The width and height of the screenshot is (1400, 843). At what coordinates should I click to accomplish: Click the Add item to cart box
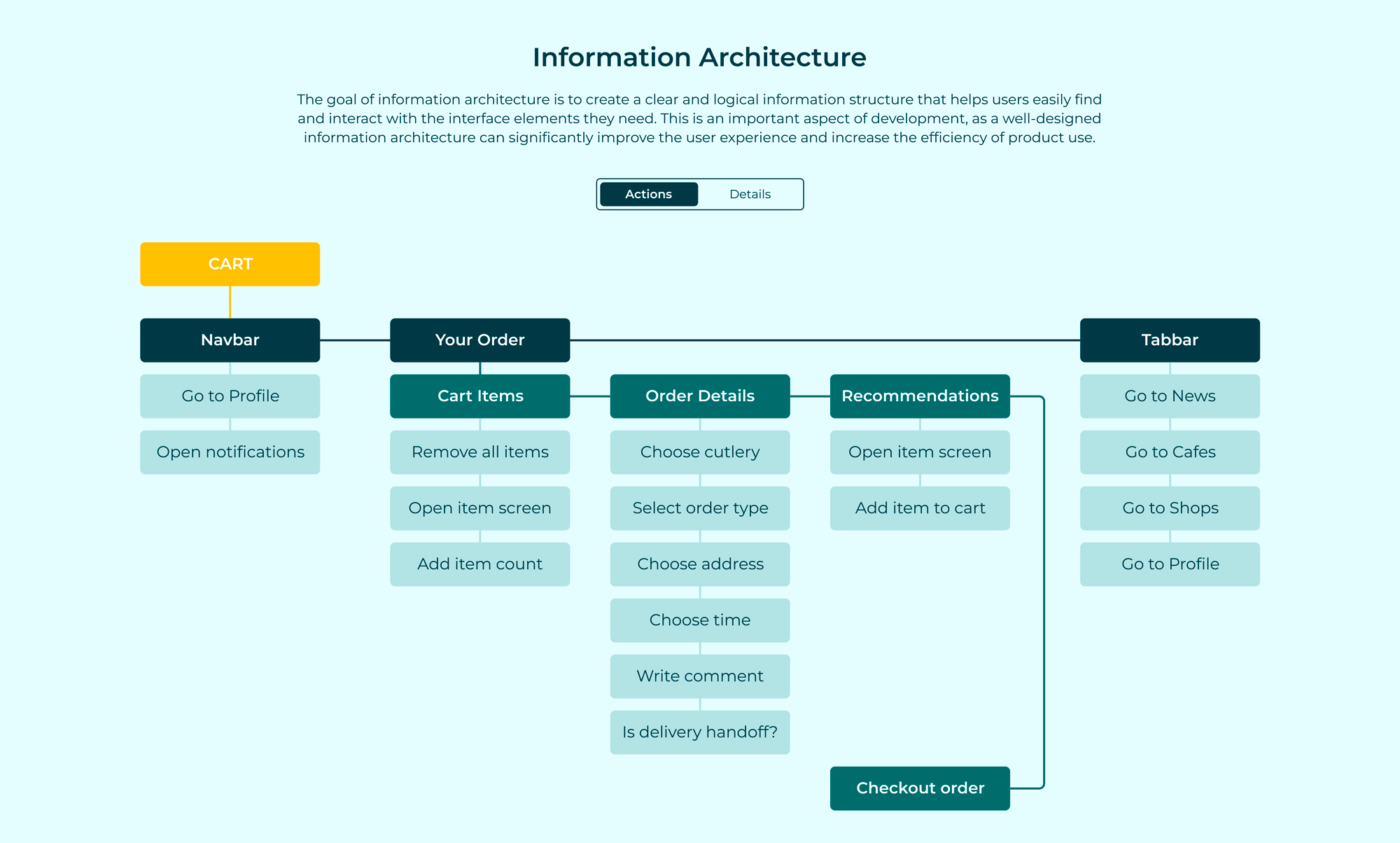919,508
